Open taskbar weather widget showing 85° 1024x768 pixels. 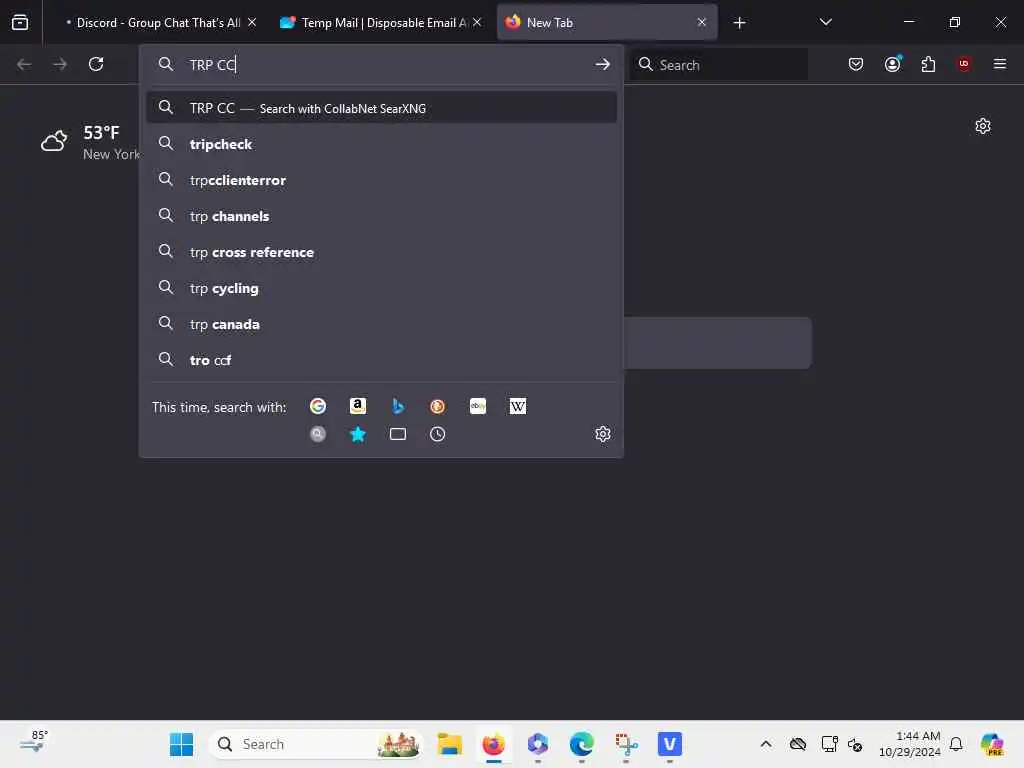(x=33, y=742)
